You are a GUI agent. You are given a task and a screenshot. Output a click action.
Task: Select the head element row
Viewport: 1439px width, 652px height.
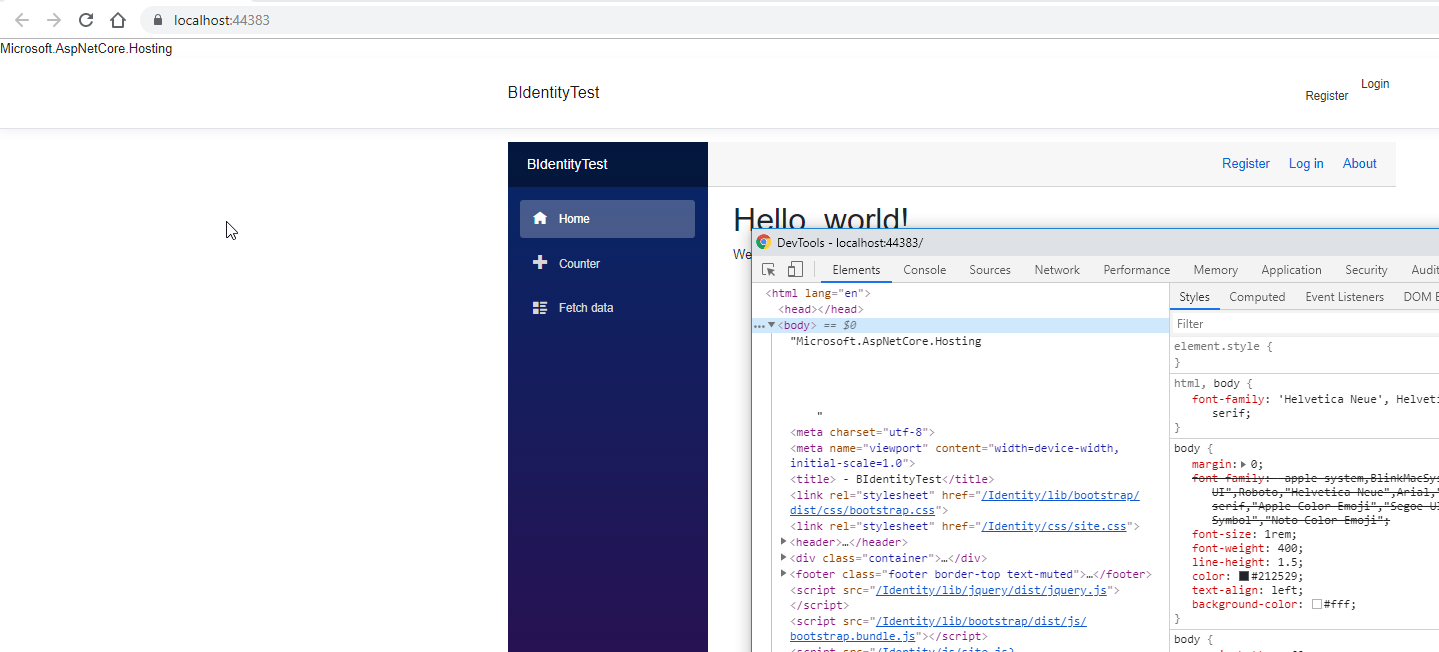(x=821, y=309)
